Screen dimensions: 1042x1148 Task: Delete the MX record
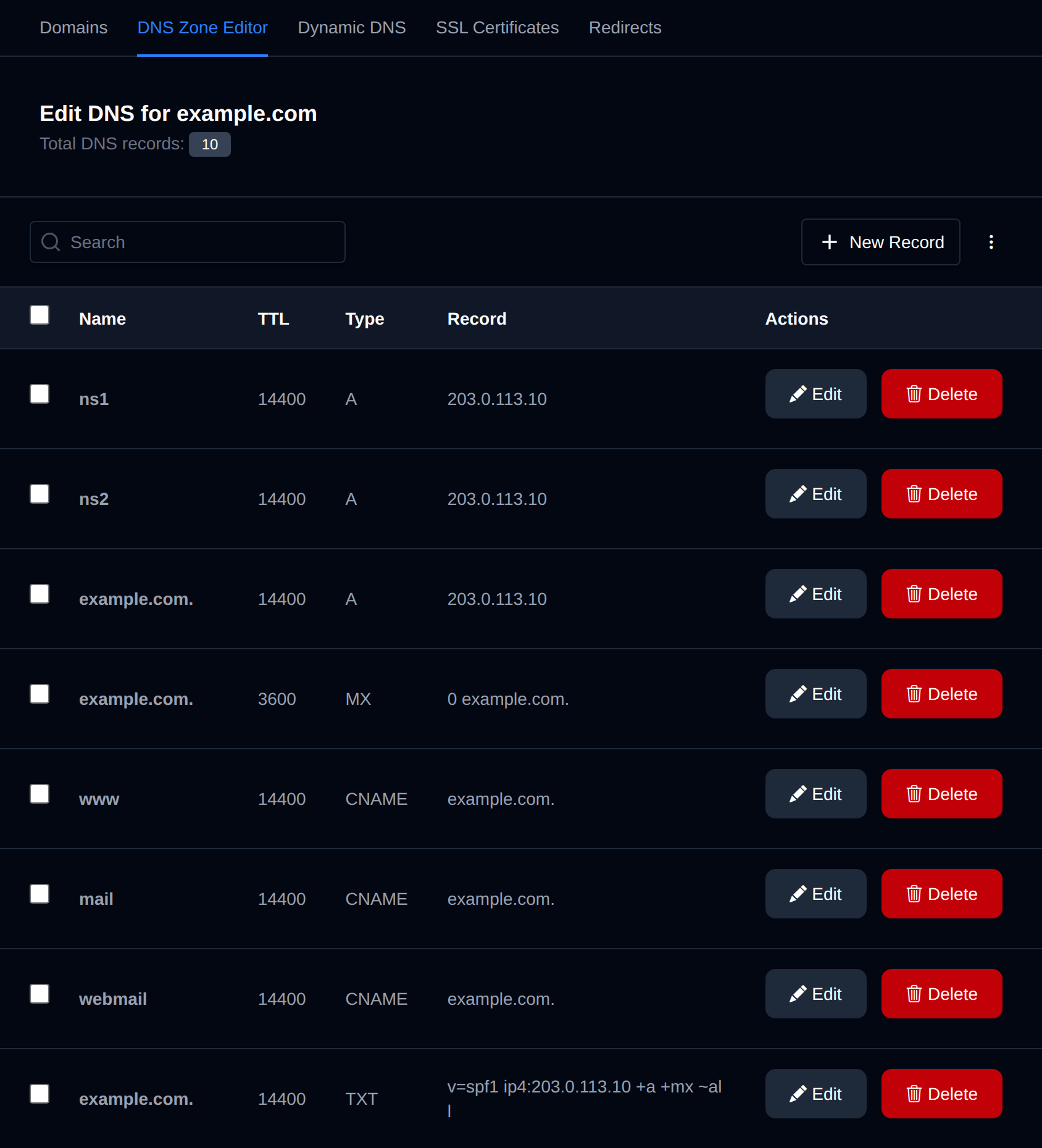pyautogui.click(x=941, y=694)
